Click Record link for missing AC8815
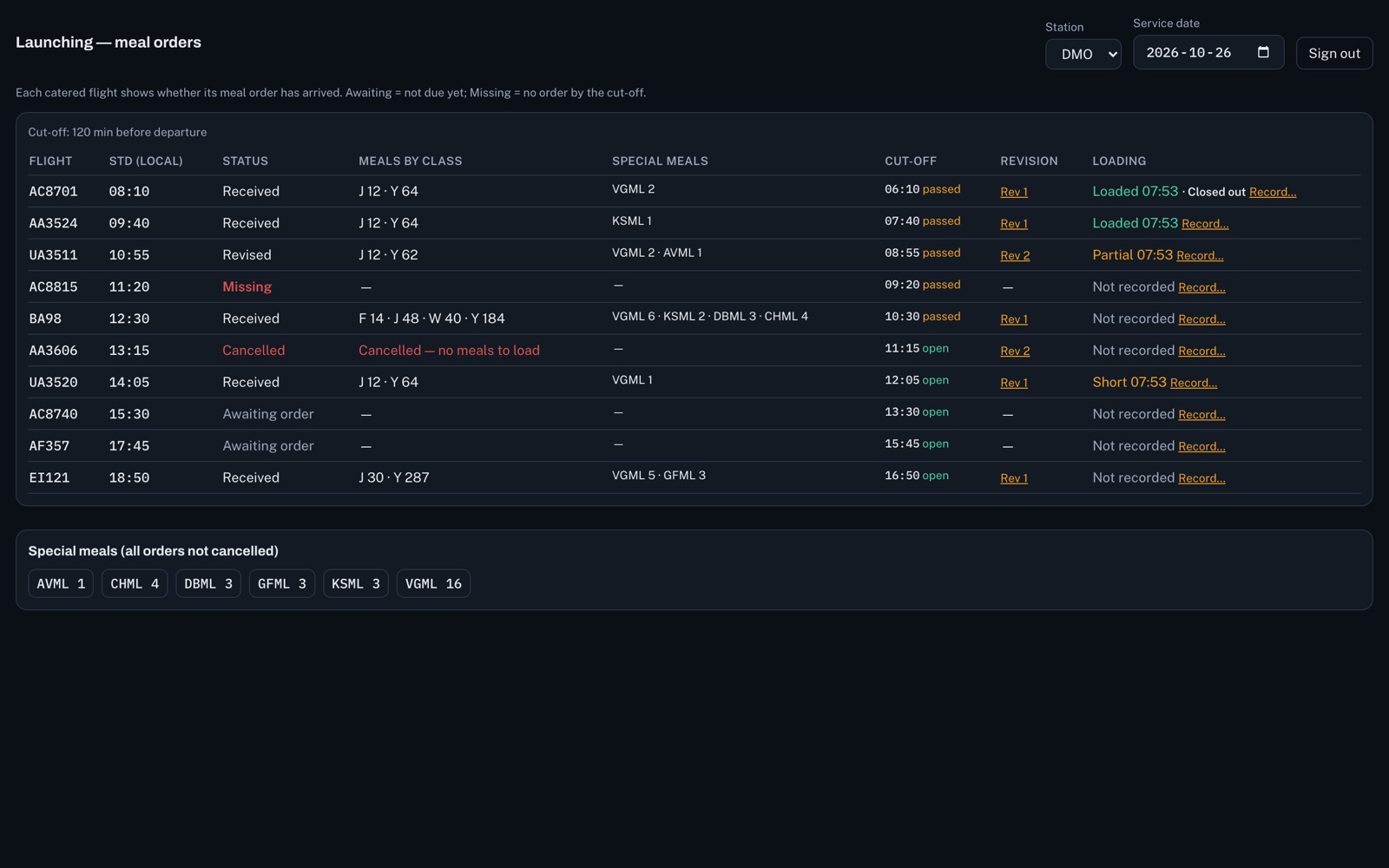1389x868 pixels. (1201, 287)
